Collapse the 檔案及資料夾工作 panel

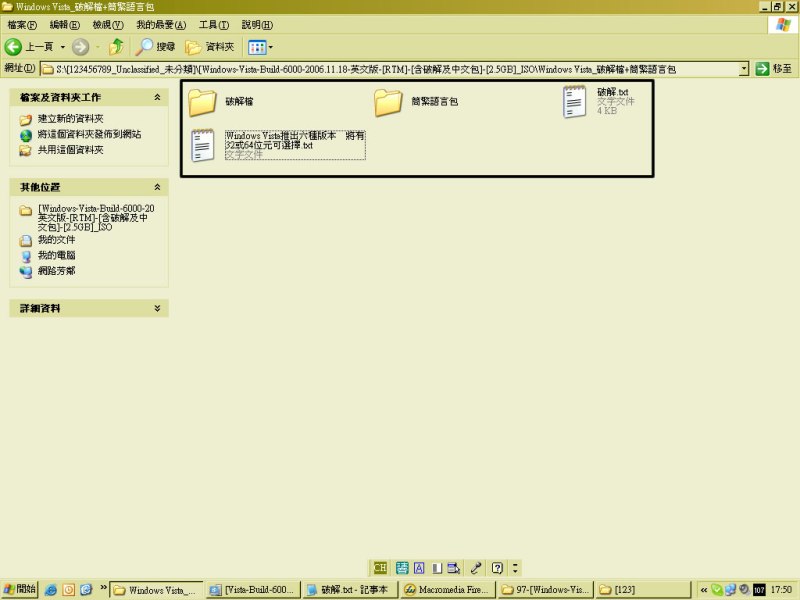[x=157, y=97]
